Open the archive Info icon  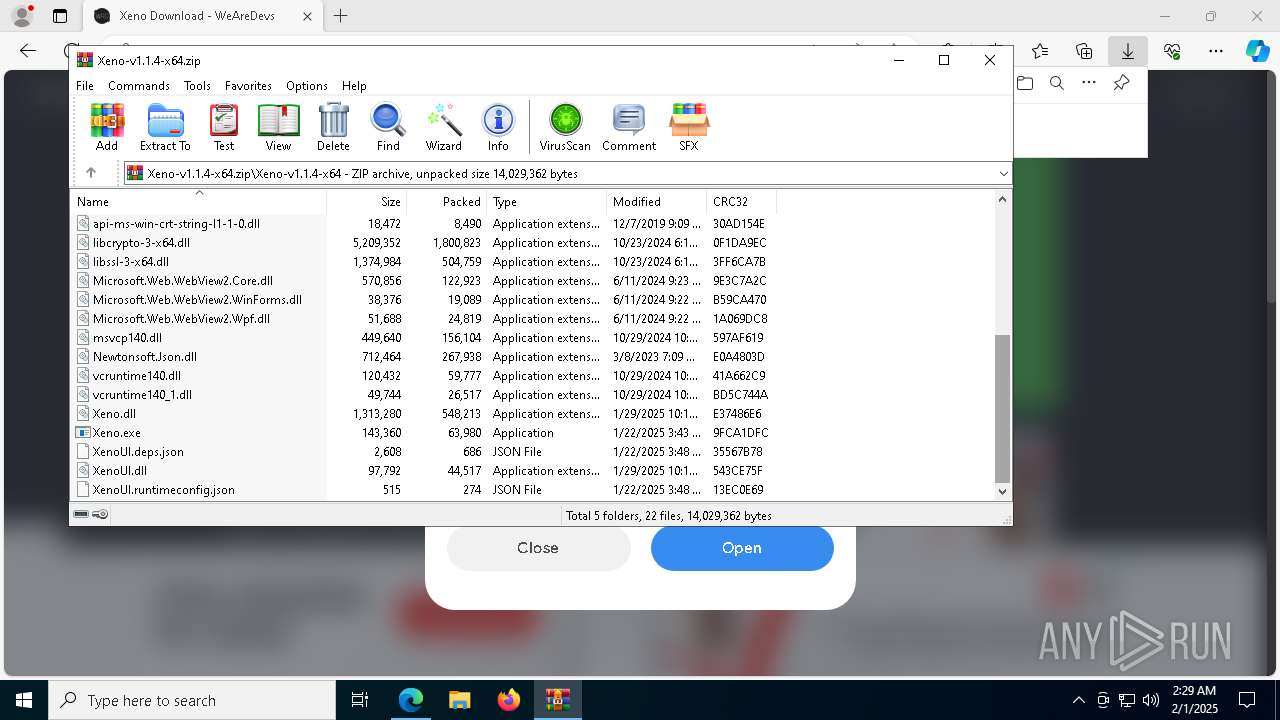point(498,127)
